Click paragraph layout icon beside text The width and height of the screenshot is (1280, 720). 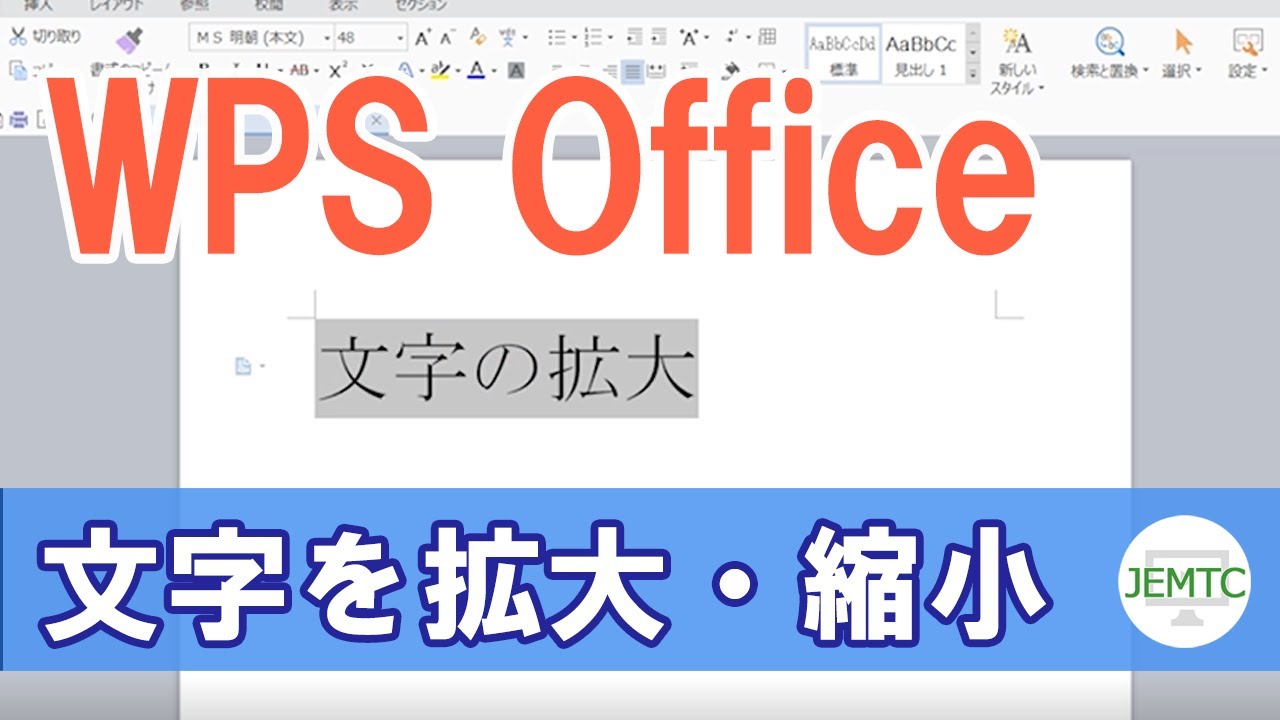coord(243,367)
